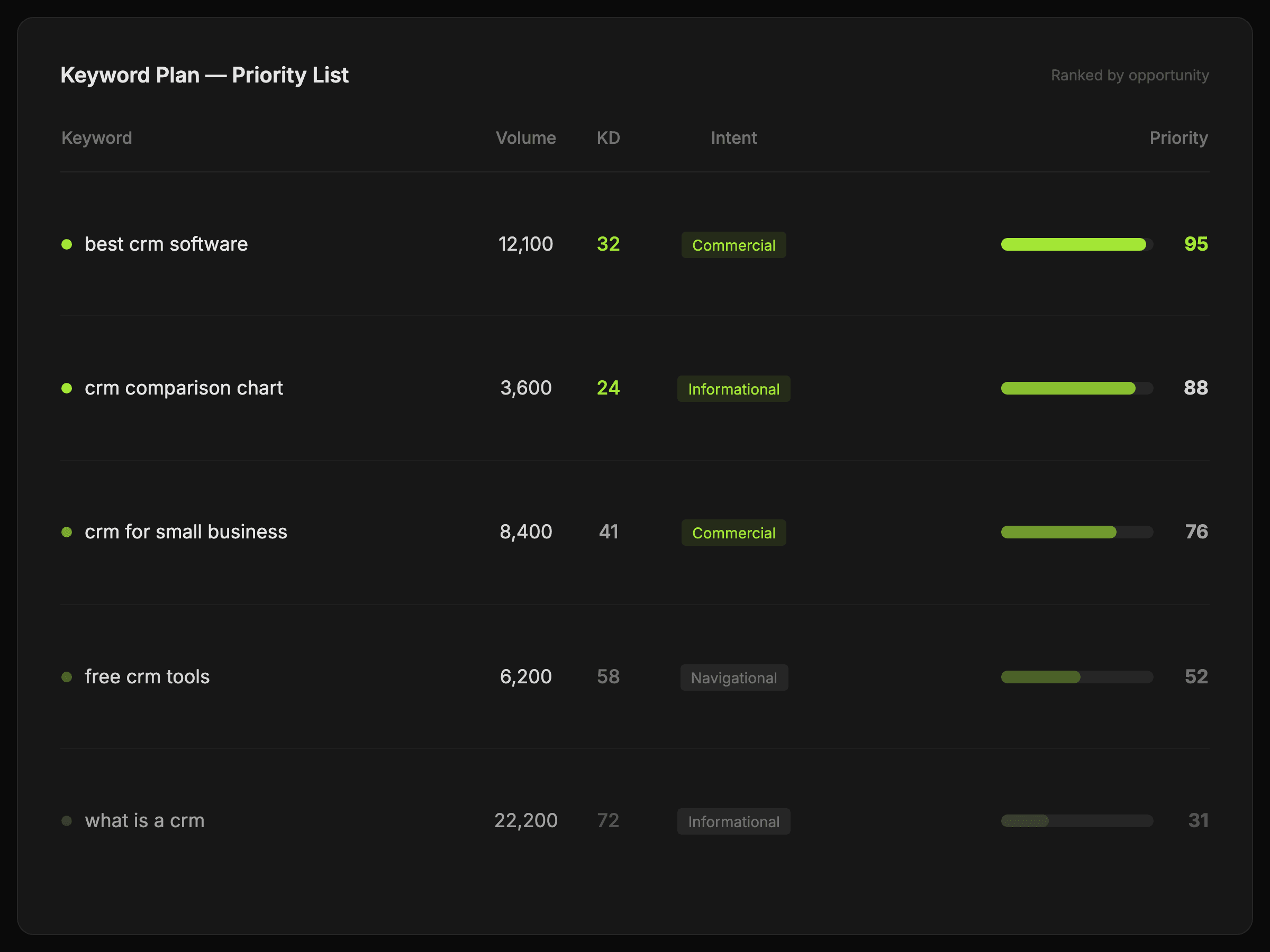
Task: Click the faded dot next to what is a crm
Action: (67, 821)
